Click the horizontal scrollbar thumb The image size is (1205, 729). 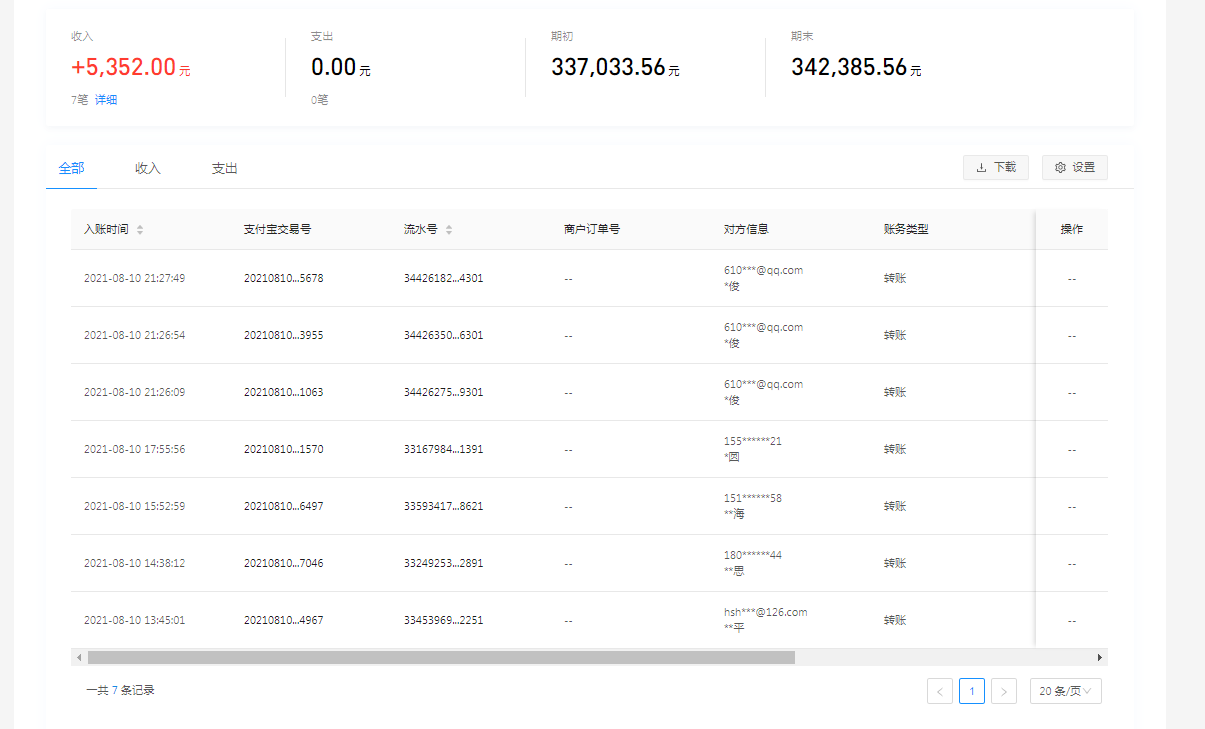coord(440,658)
